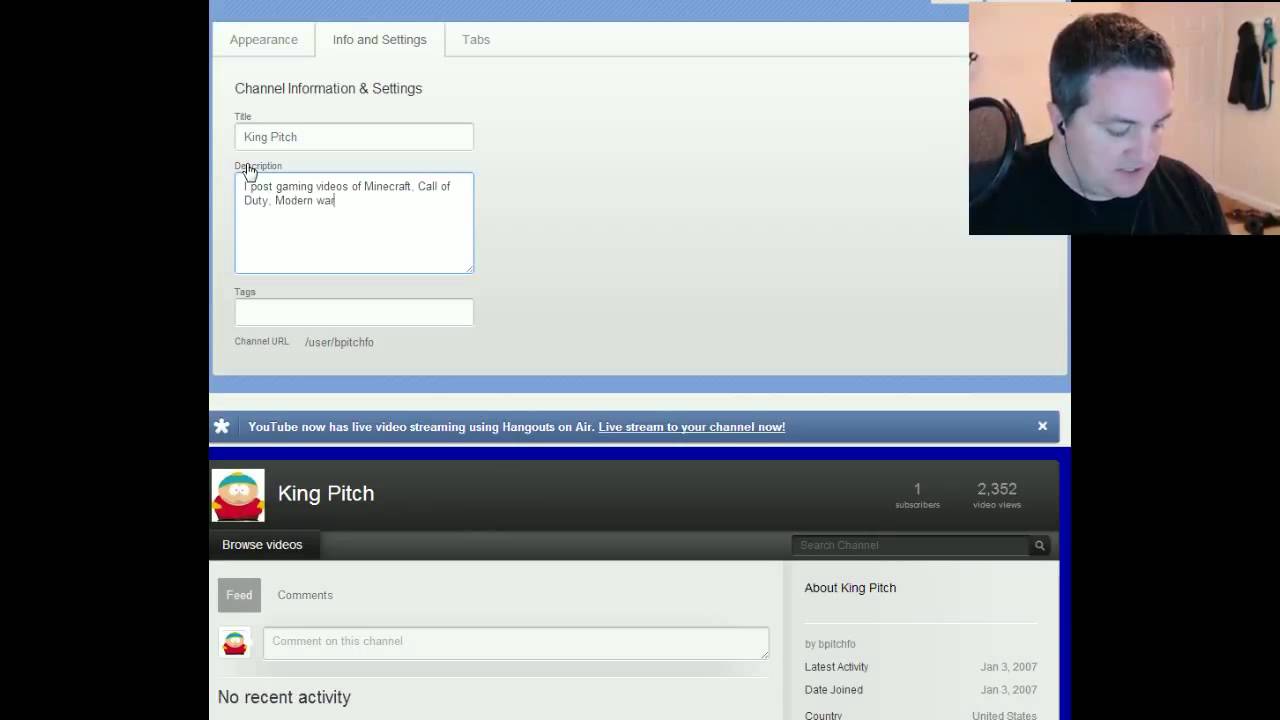Click inside the Description text area
Image resolution: width=1280 pixels, height=720 pixels.
(x=354, y=223)
